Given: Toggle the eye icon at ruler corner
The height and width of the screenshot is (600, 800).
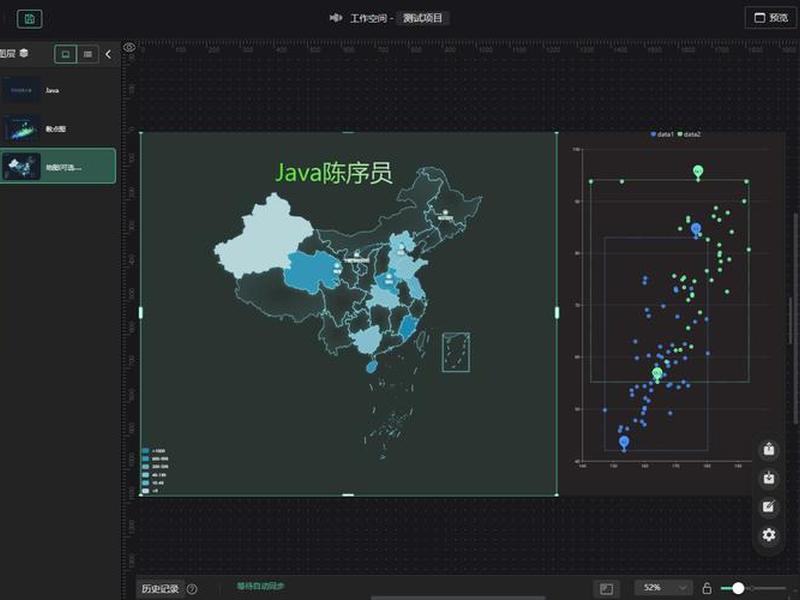Looking at the screenshot, I should click(x=130, y=47).
